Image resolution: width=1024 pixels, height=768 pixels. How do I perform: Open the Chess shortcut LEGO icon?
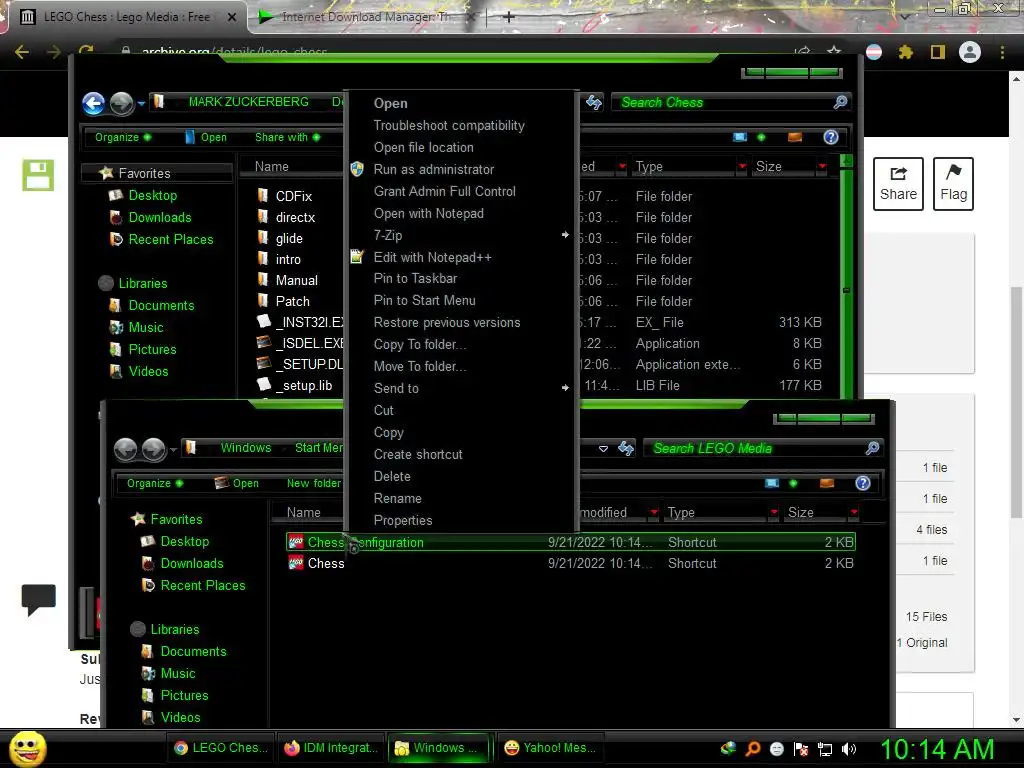(296, 563)
